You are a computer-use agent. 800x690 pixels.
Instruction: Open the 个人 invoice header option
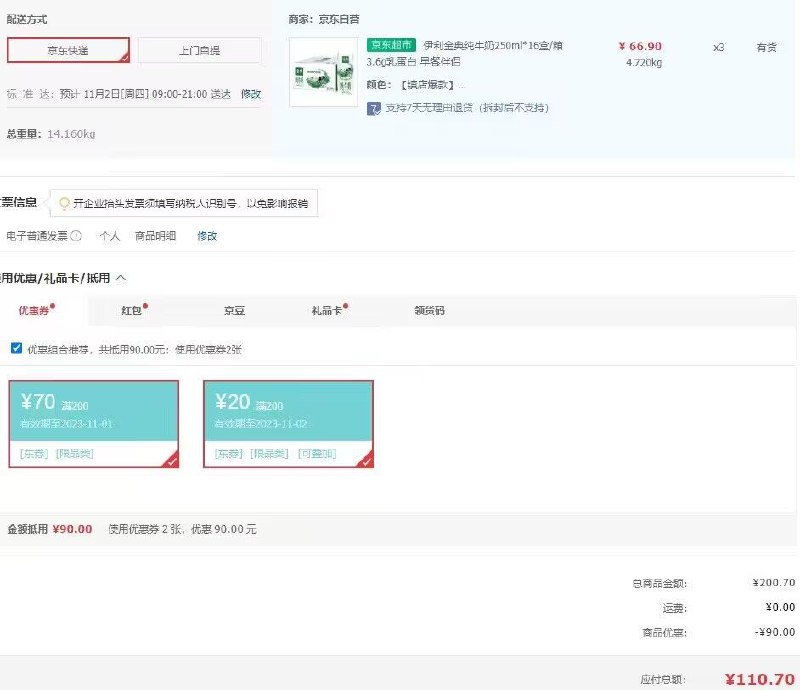(x=108, y=235)
